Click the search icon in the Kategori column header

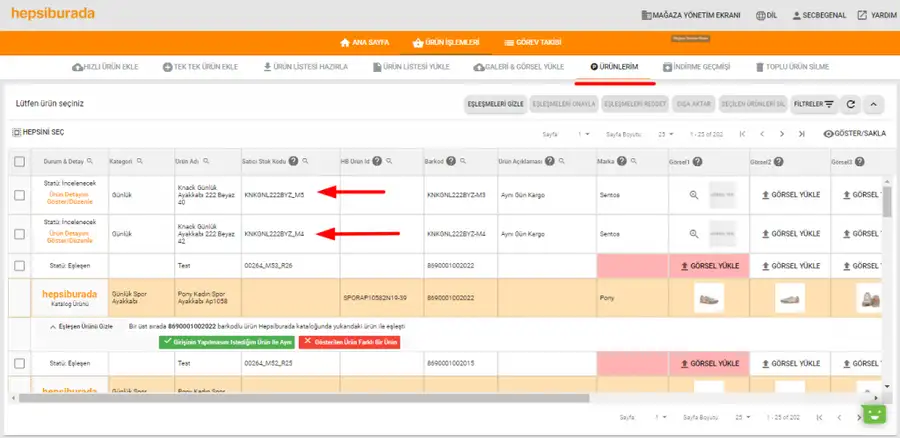tap(139, 161)
